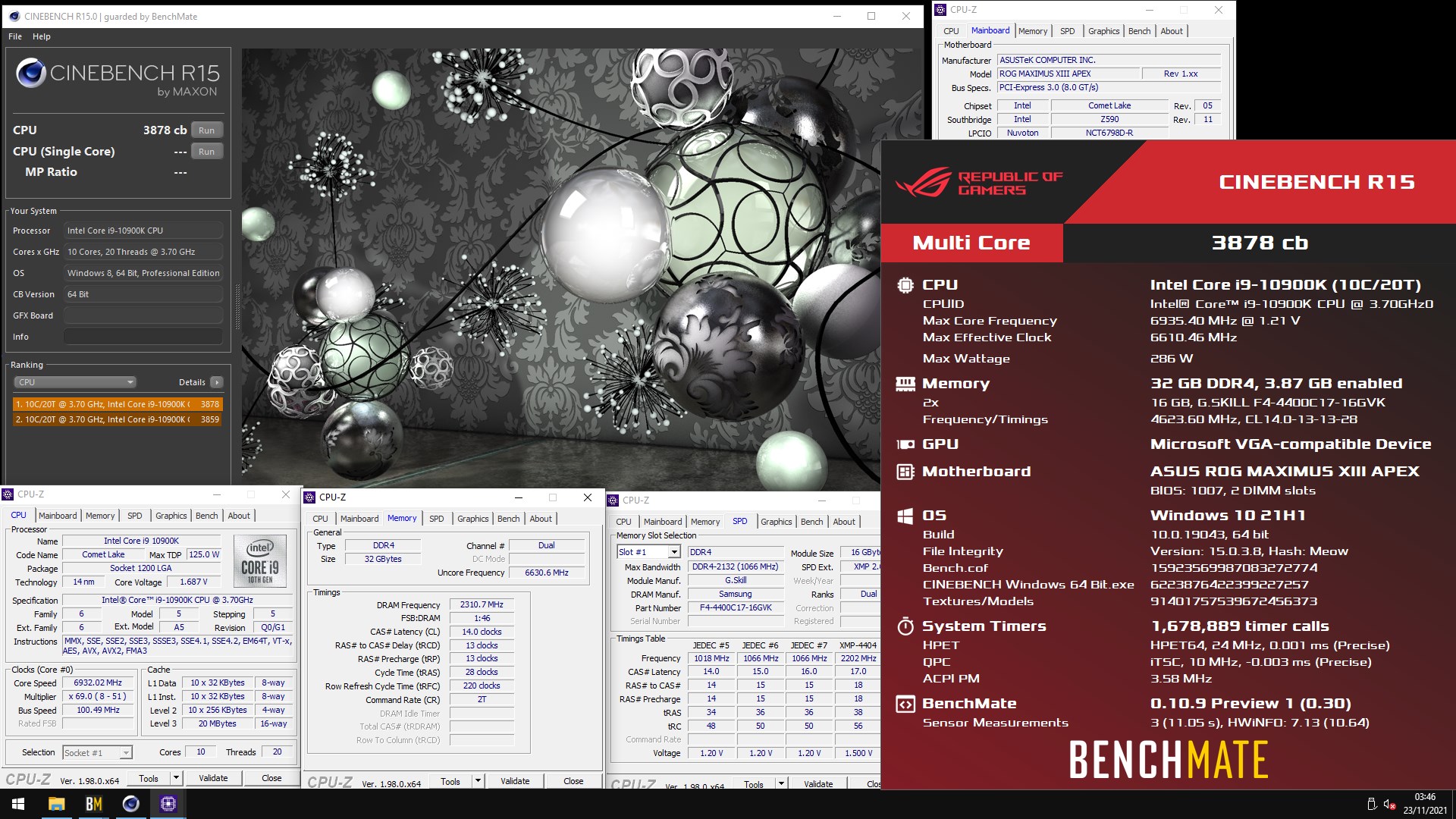Click the Multiplier value x 69.0
Screen dimensions: 1456x819
[x=98, y=697]
